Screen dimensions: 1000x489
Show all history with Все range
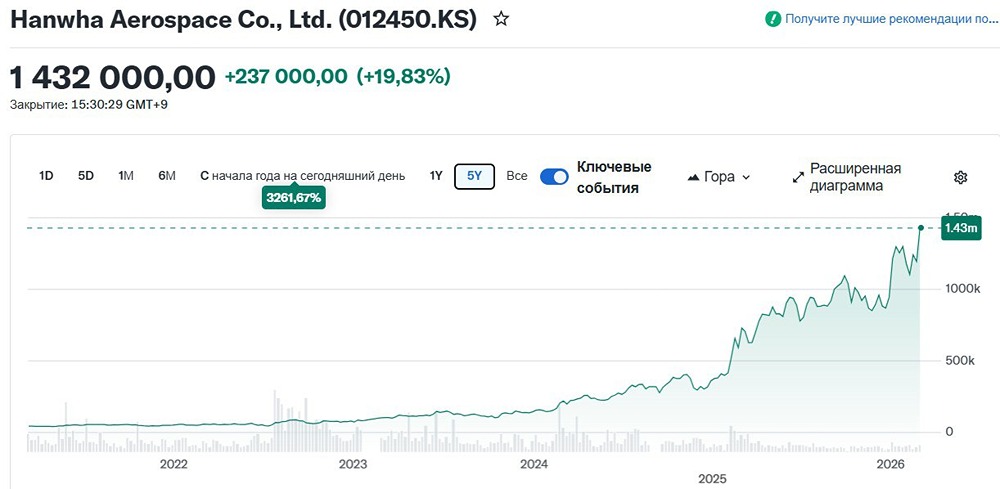[x=516, y=176]
